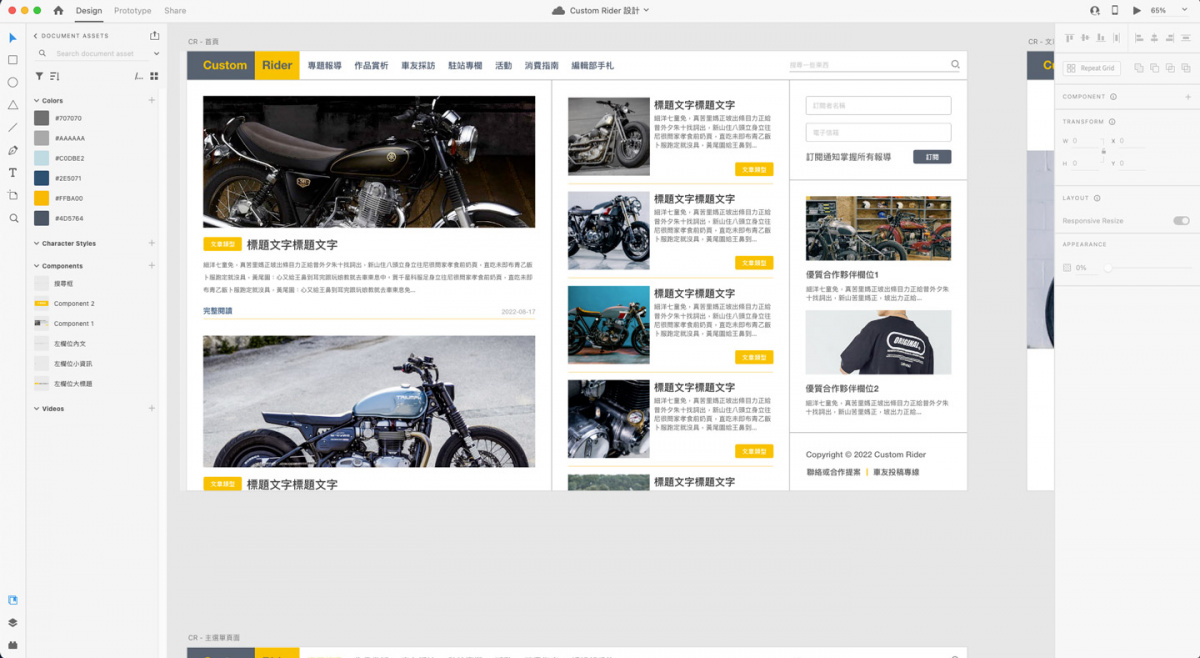Click the 訂閱 subscribe button
Image resolution: width=1200 pixels, height=658 pixels.
tap(932, 157)
